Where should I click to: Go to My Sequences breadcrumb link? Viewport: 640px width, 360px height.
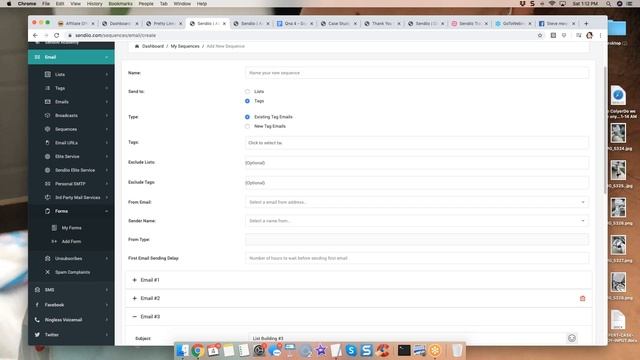tap(185, 46)
